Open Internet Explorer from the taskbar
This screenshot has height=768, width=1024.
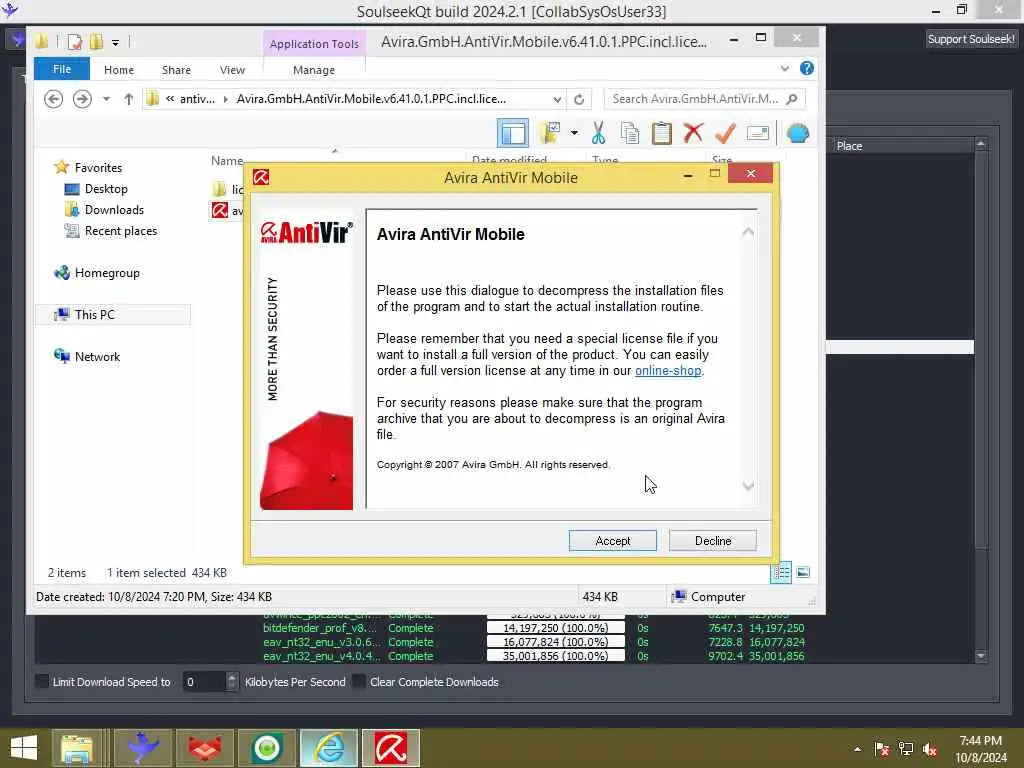pos(329,748)
